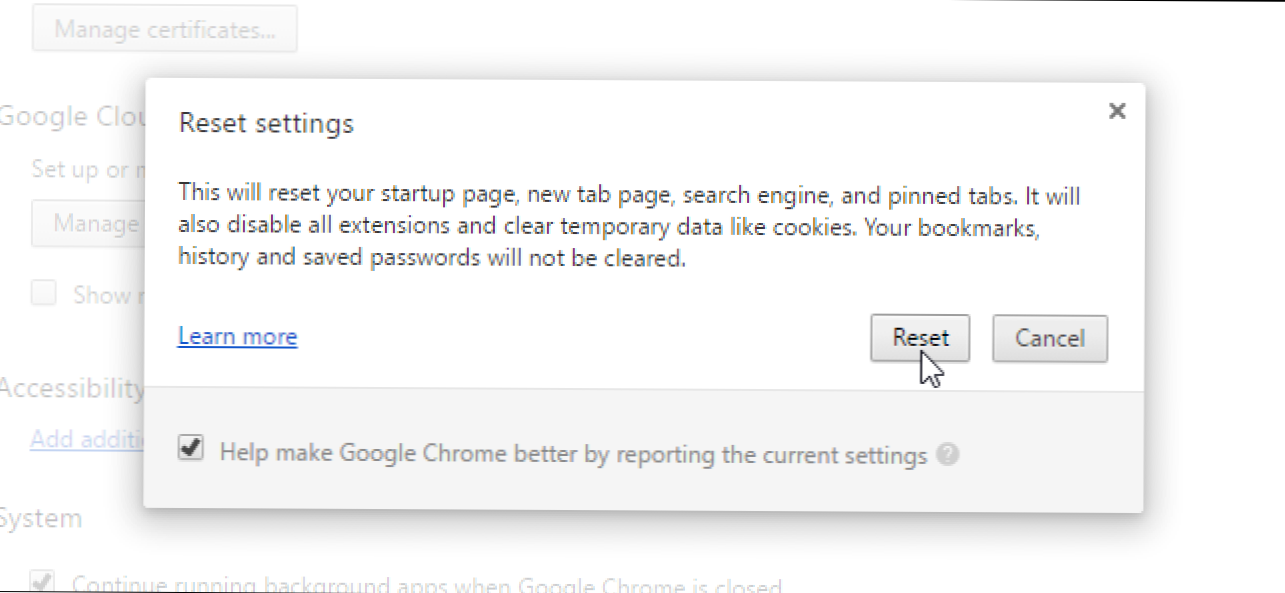Close the Reset settings dialog with X
The height and width of the screenshot is (593, 1285).
pyautogui.click(x=1117, y=111)
